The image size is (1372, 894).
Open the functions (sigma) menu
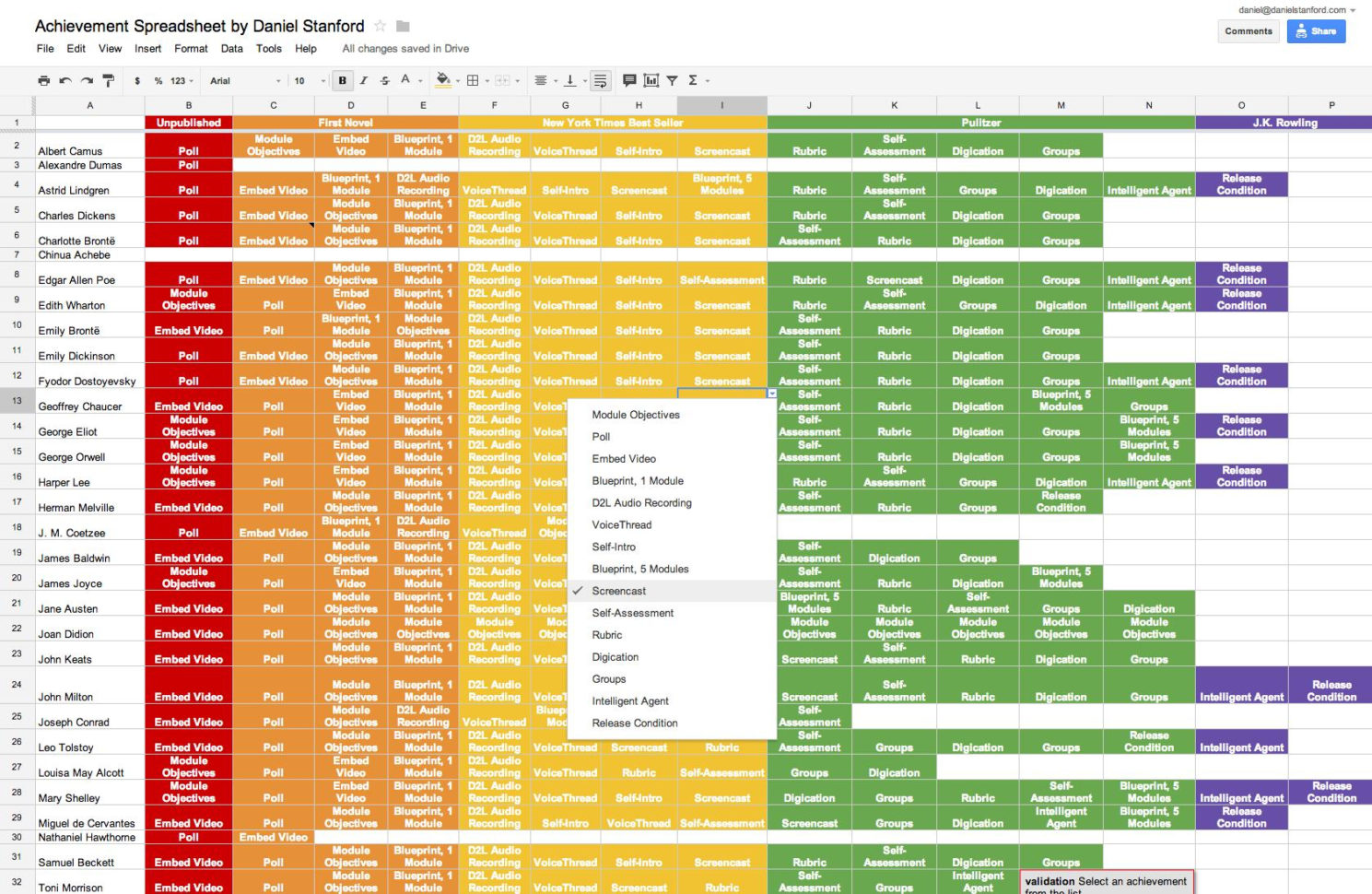pos(694,80)
